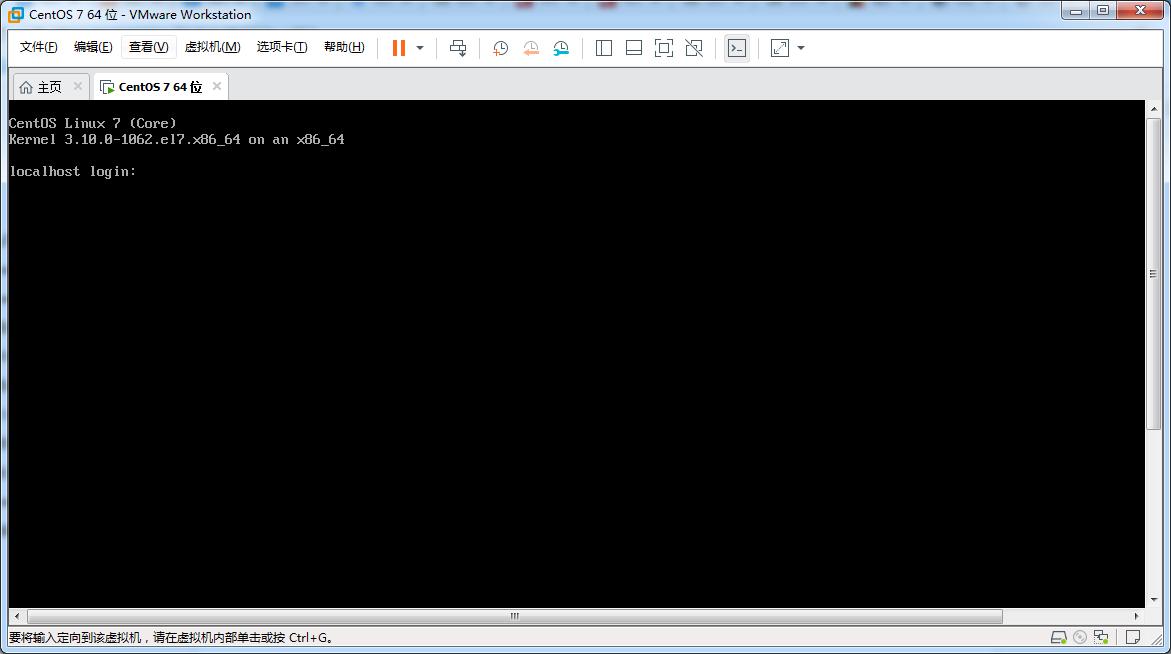Click the CentOS 7 64 位 tab close button
This screenshot has height=654, width=1171.
(x=217, y=86)
